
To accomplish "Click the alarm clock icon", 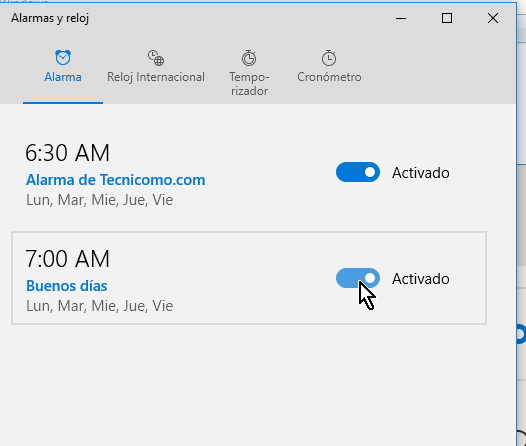I will point(63,57).
